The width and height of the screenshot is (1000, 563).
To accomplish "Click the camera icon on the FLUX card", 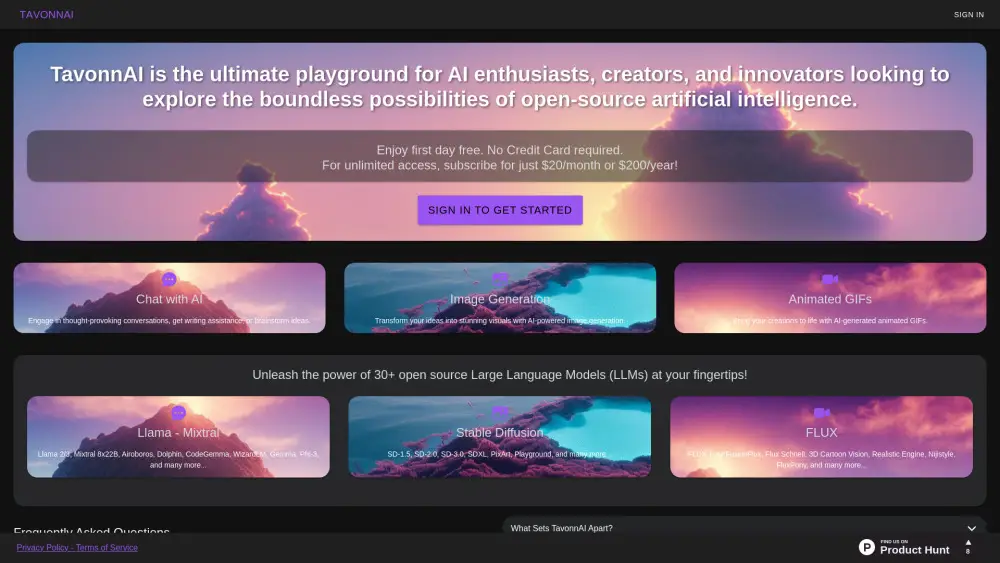I will click(x=821, y=413).
